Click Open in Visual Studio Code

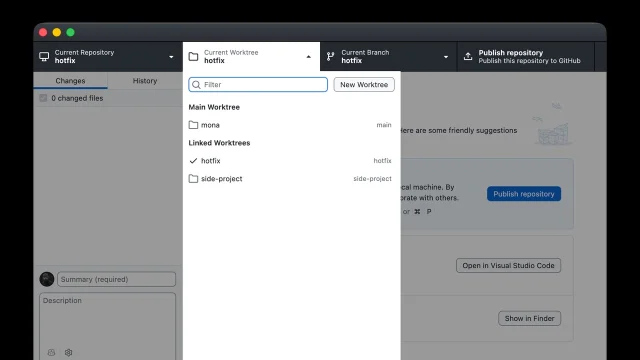point(508,265)
